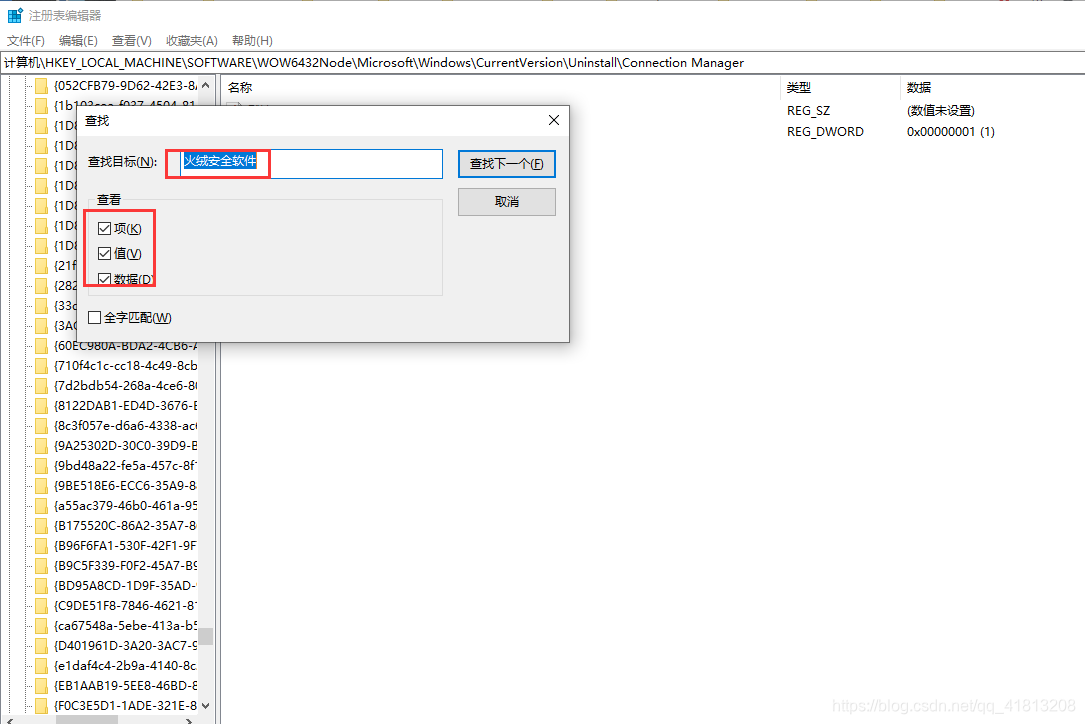Click tree pane scroll down arrow
The image size is (1085, 724).
pos(206,706)
